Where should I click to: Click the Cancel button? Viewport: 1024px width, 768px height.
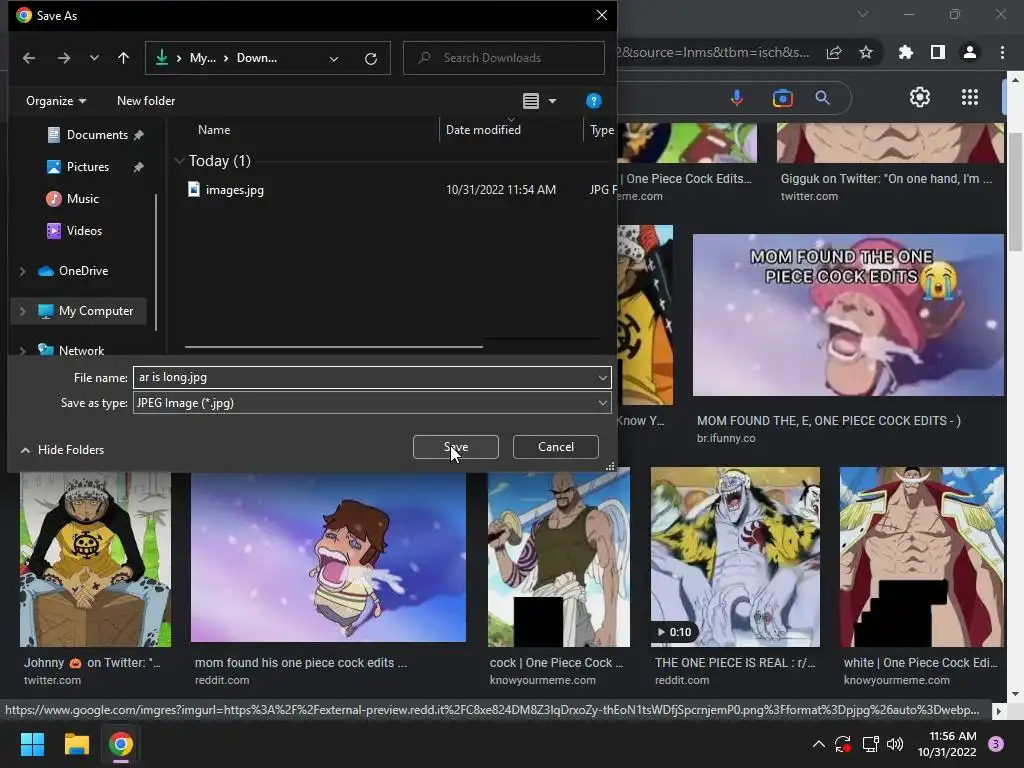(x=556, y=447)
